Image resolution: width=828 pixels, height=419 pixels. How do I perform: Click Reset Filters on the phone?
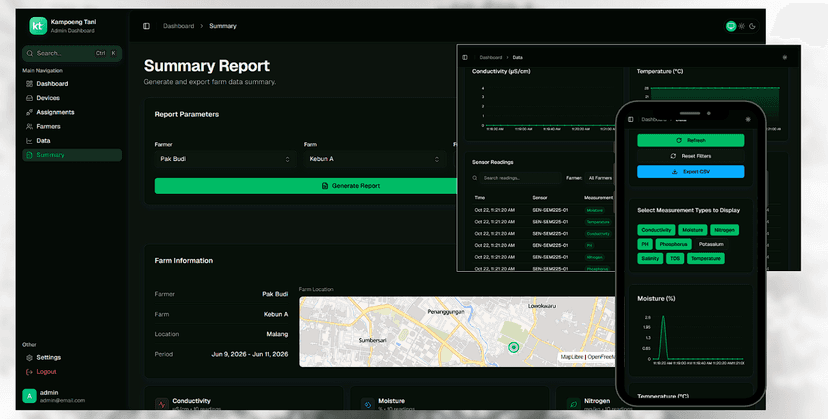691,156
